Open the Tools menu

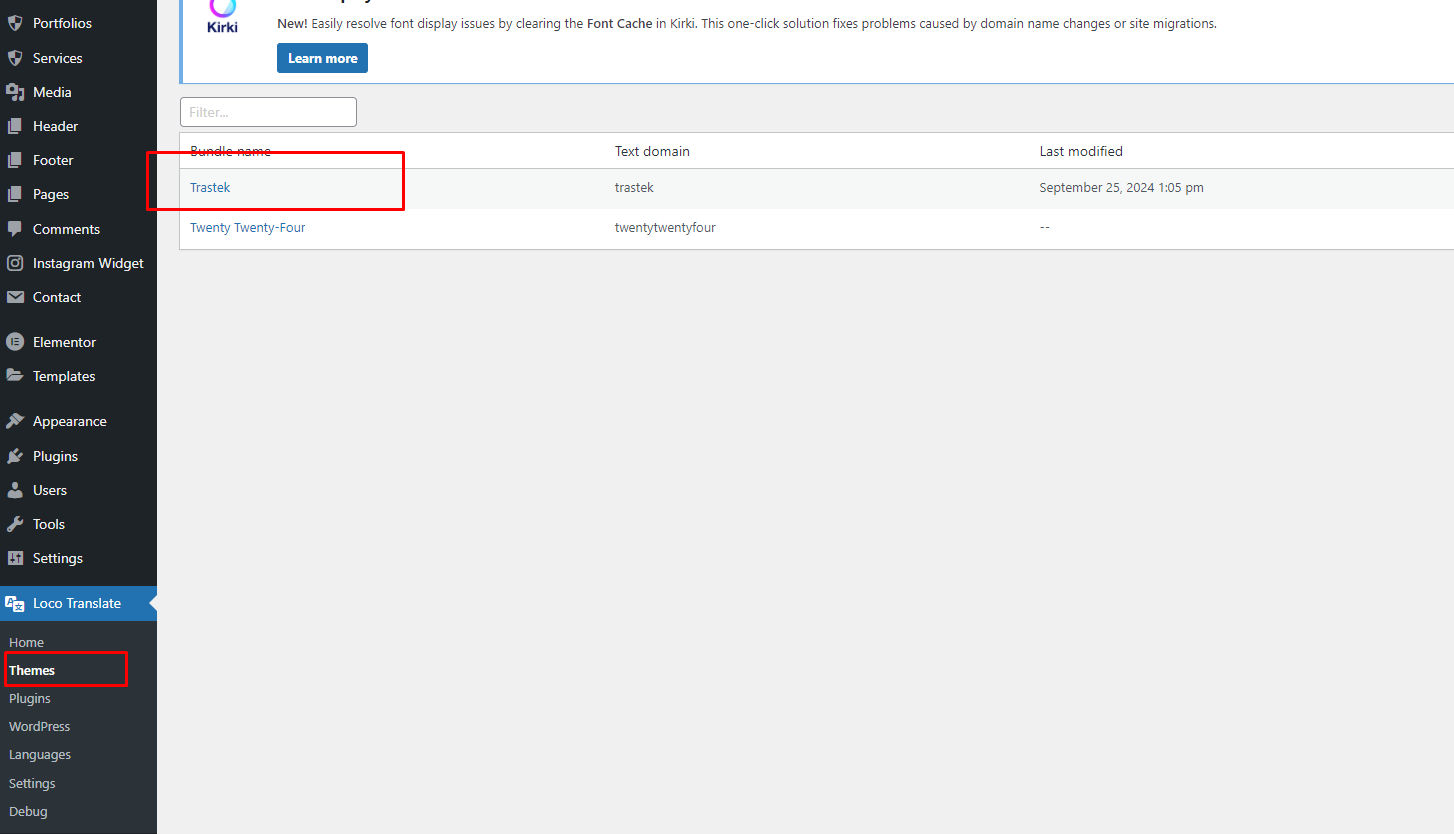[49, 524]
